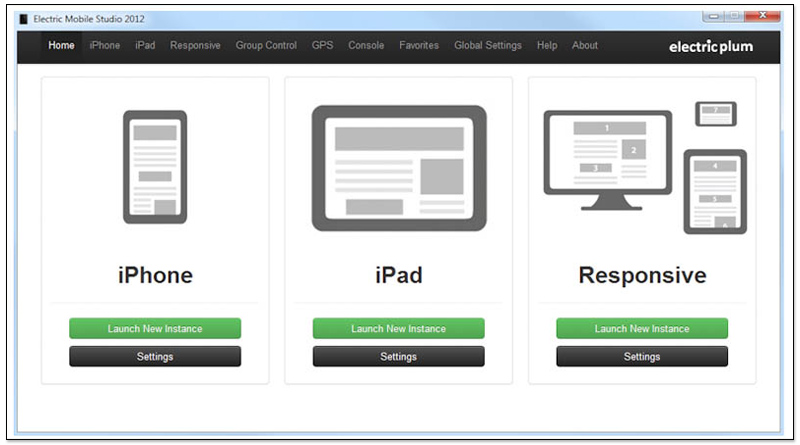The height and width of the screenshot is (445, 800).
Task: Click the Electric Mobile Studio 2012 window title
Action: (x=89, y=19)
